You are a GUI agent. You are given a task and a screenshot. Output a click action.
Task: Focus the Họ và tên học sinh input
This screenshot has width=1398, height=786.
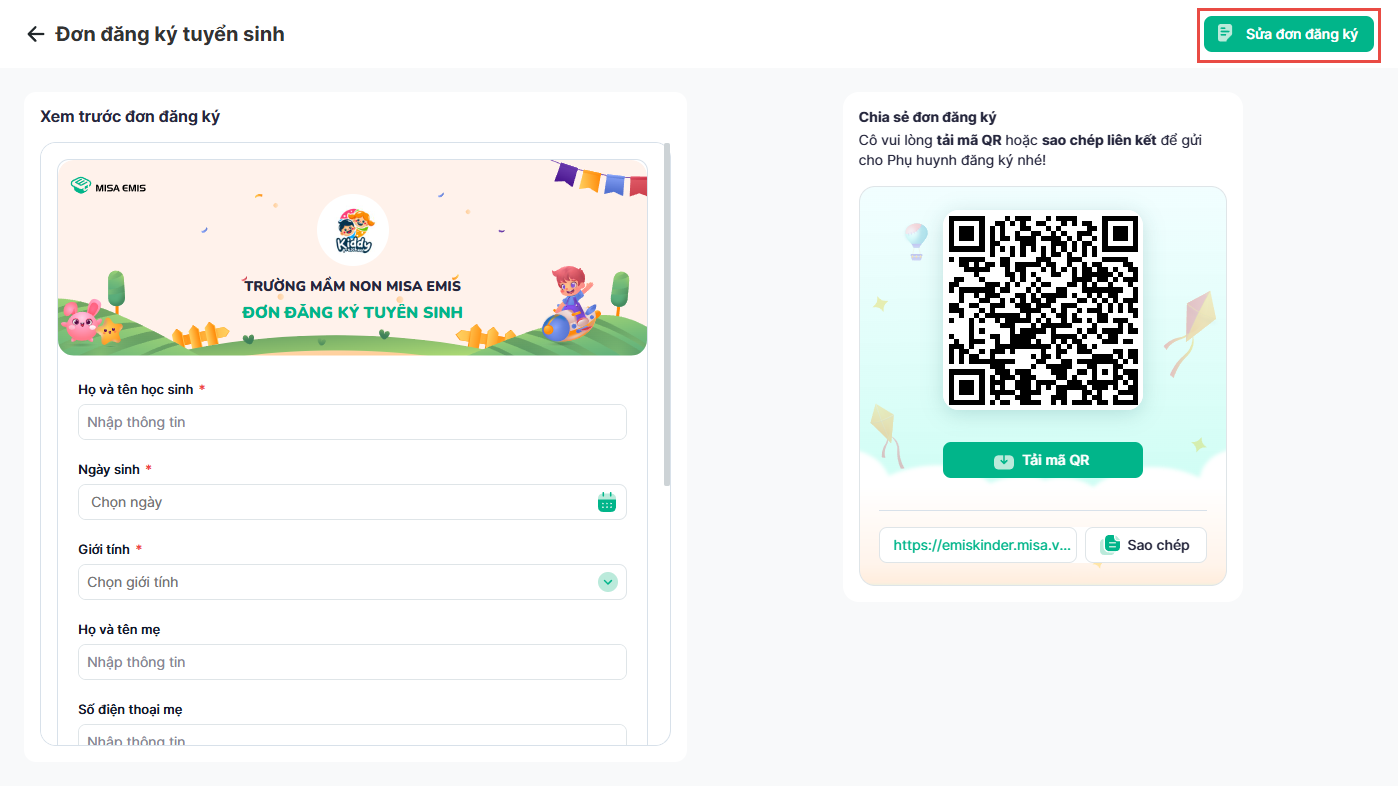click(x=352, y=422)
